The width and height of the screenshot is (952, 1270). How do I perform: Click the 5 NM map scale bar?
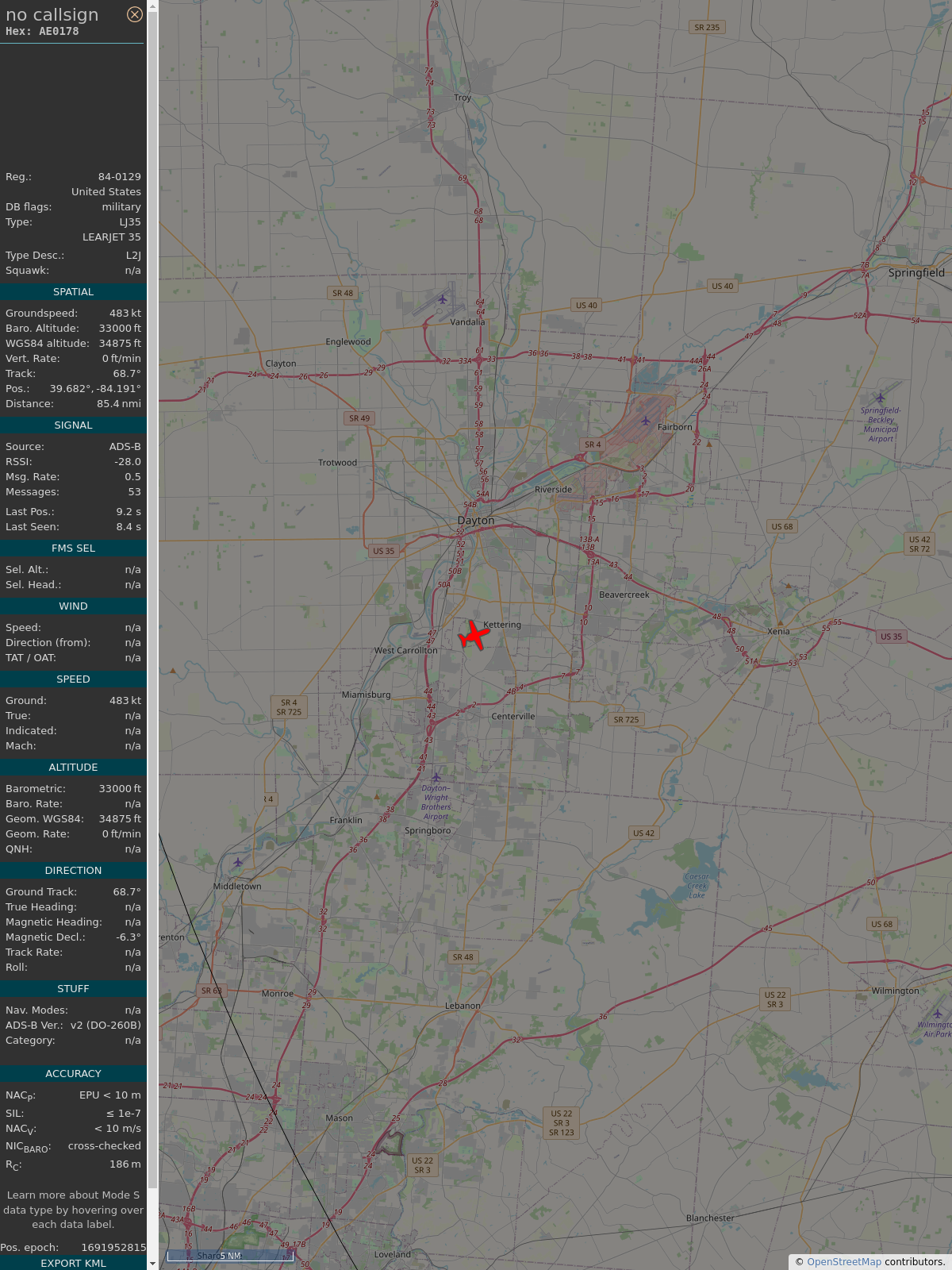click(x=230, y=1256)
